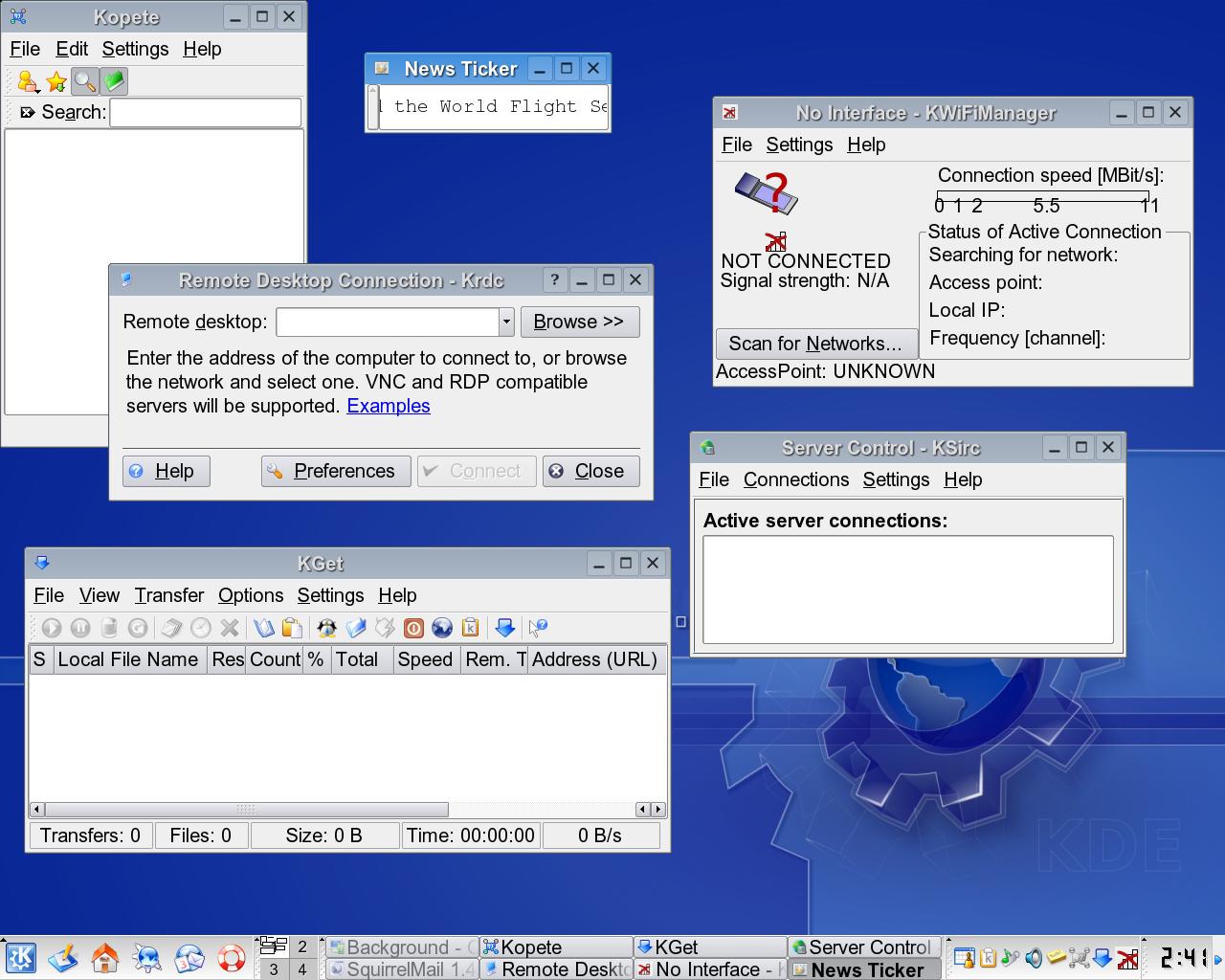
Task: Click the KGet timer (clock) icon
Action: click(x=200, y=628)
